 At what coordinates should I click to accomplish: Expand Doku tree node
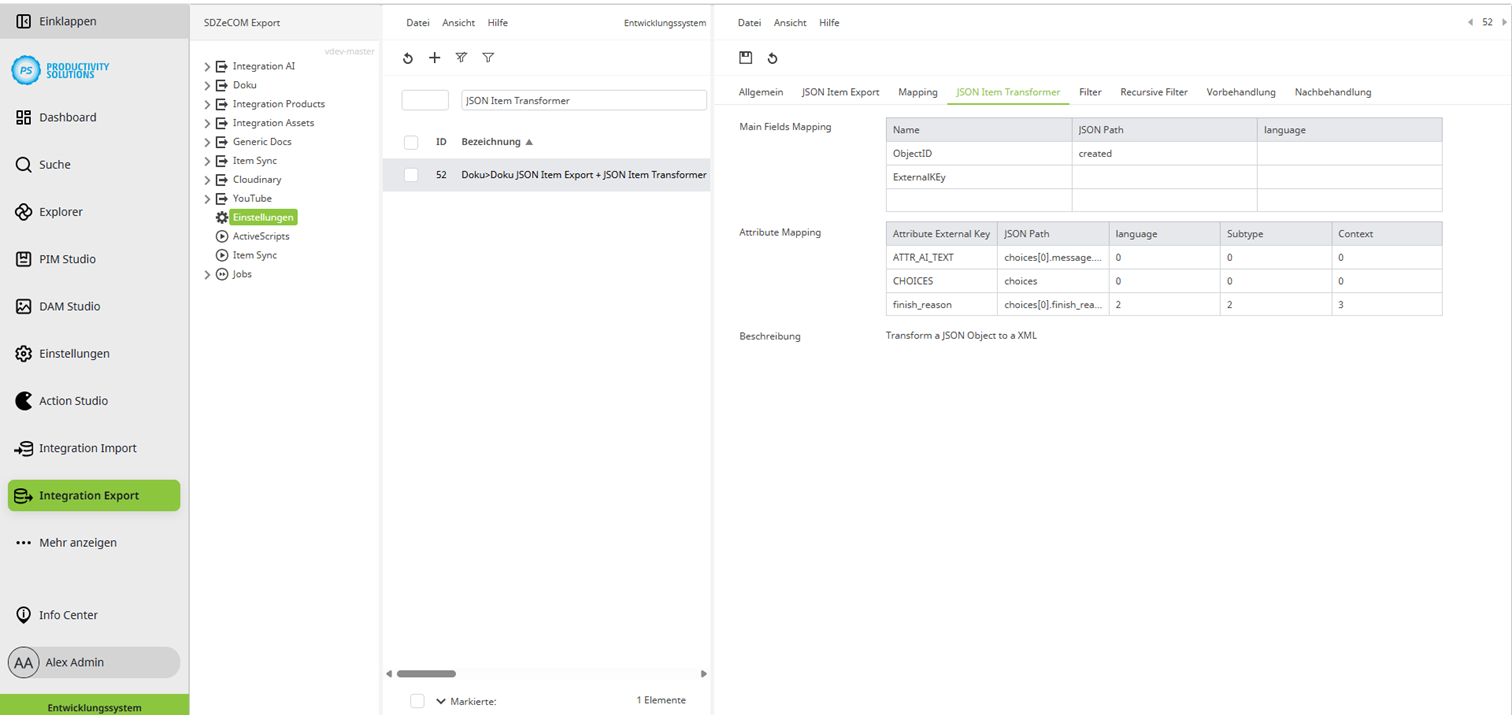pos(207,86)
